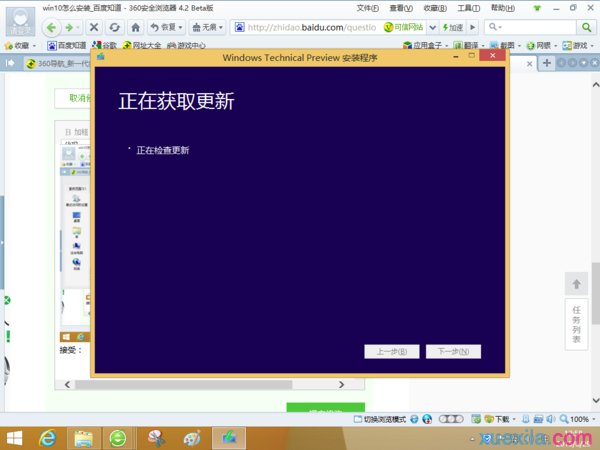Toggle the three-dot switch in the status bar

point(451,419)
